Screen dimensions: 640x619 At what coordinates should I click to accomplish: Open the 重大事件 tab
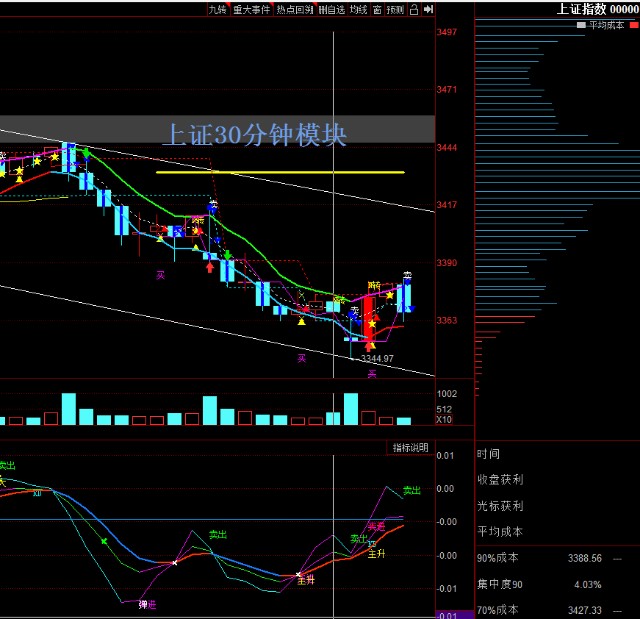pyautogui.click(x=251, y=9)
